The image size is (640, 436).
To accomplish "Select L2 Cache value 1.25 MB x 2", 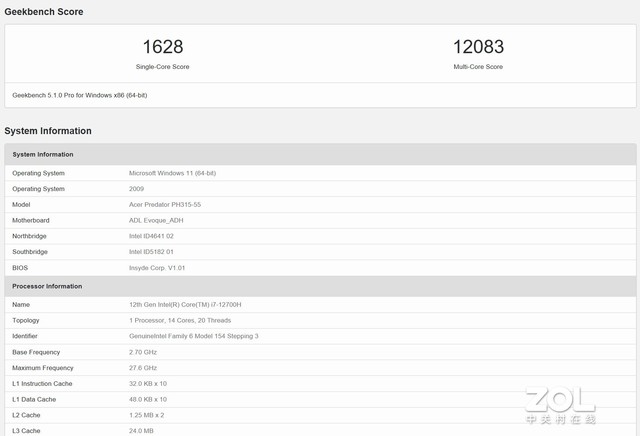I will point(147,415).
